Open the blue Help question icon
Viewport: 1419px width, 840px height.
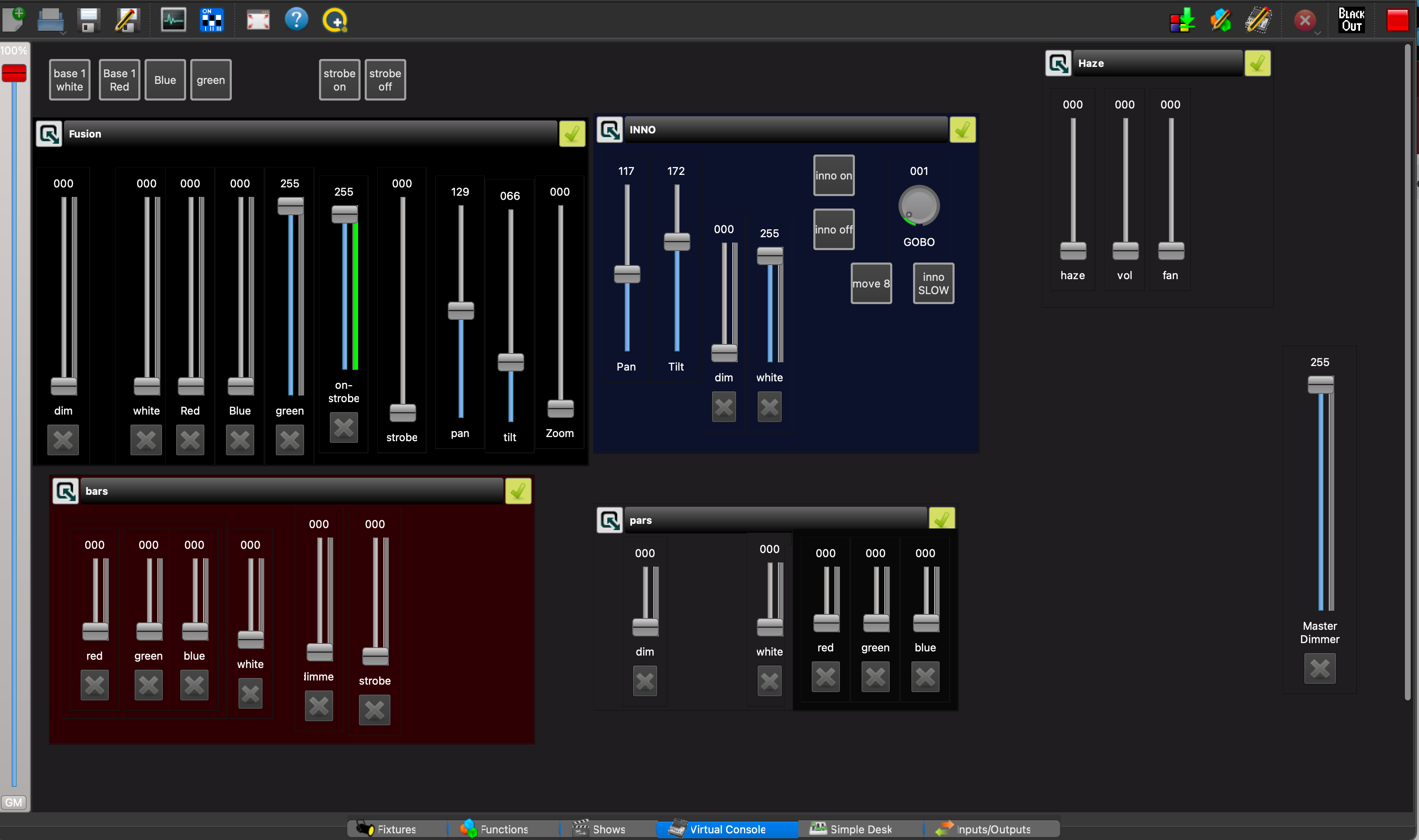[296, 20]
